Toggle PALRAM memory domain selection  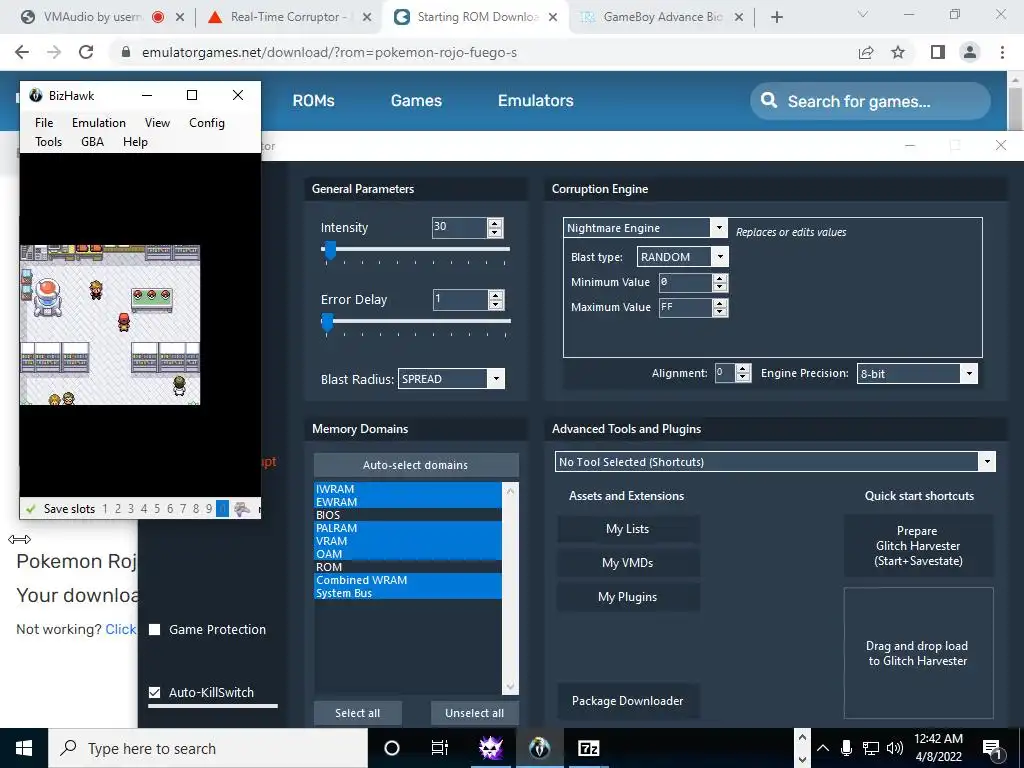coord(408,528)
